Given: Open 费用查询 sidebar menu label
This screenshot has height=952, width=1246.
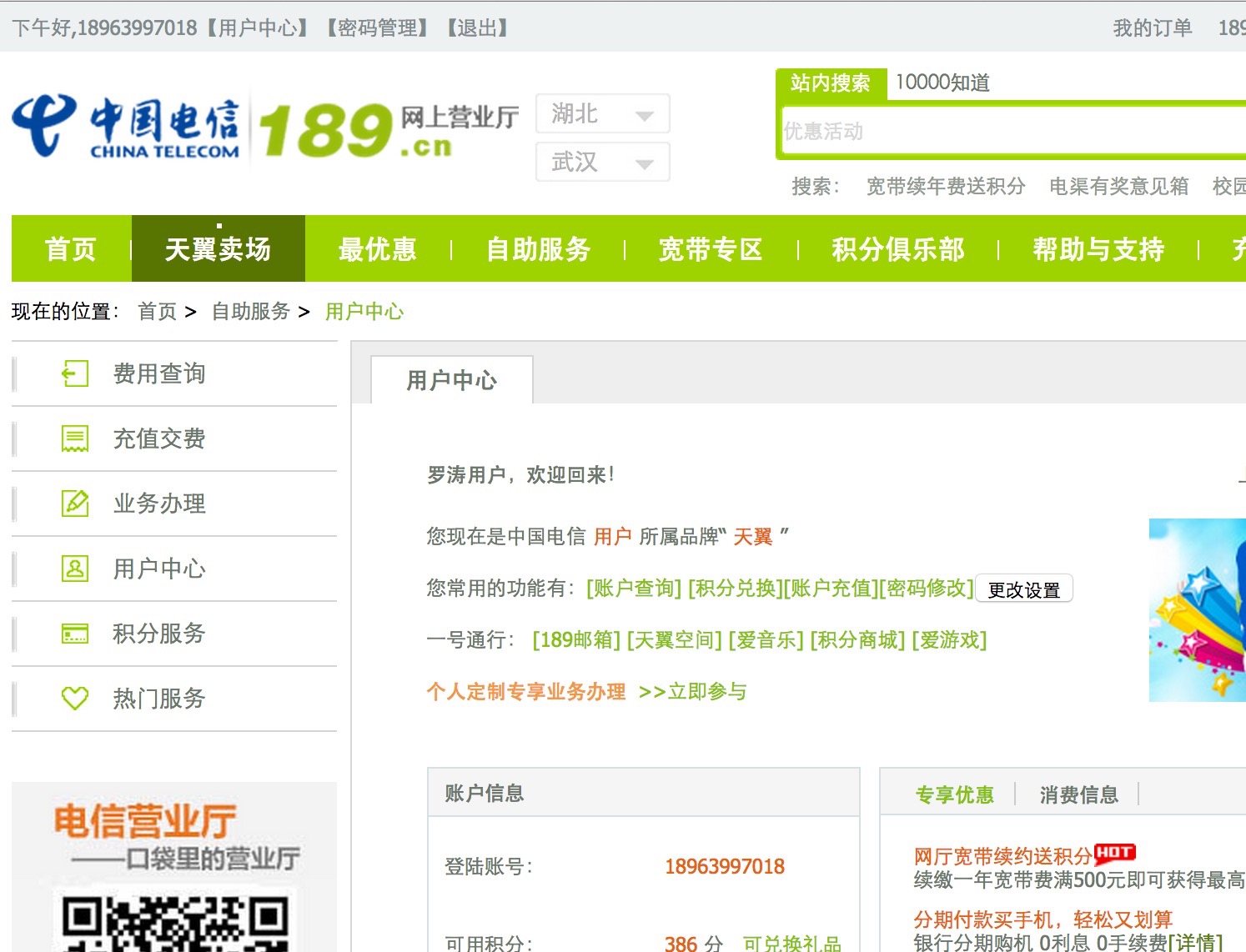Looking at the screenshot, I should tap(159, 373).
